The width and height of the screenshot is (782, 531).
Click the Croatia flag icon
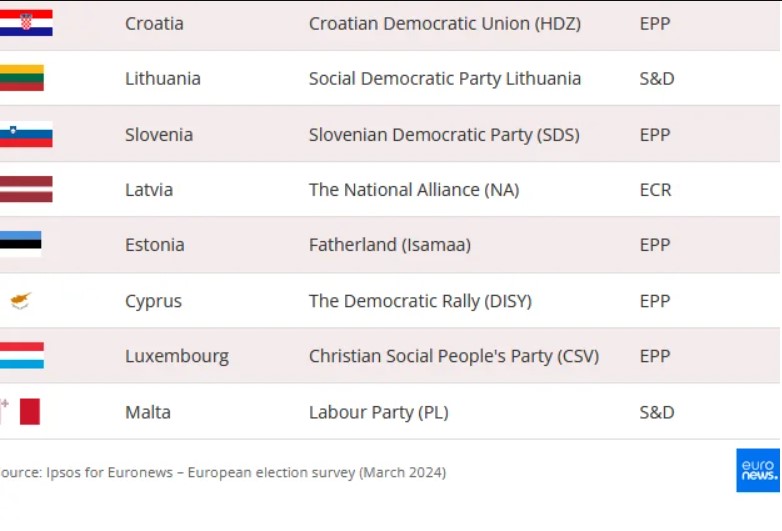click(26, 23)
